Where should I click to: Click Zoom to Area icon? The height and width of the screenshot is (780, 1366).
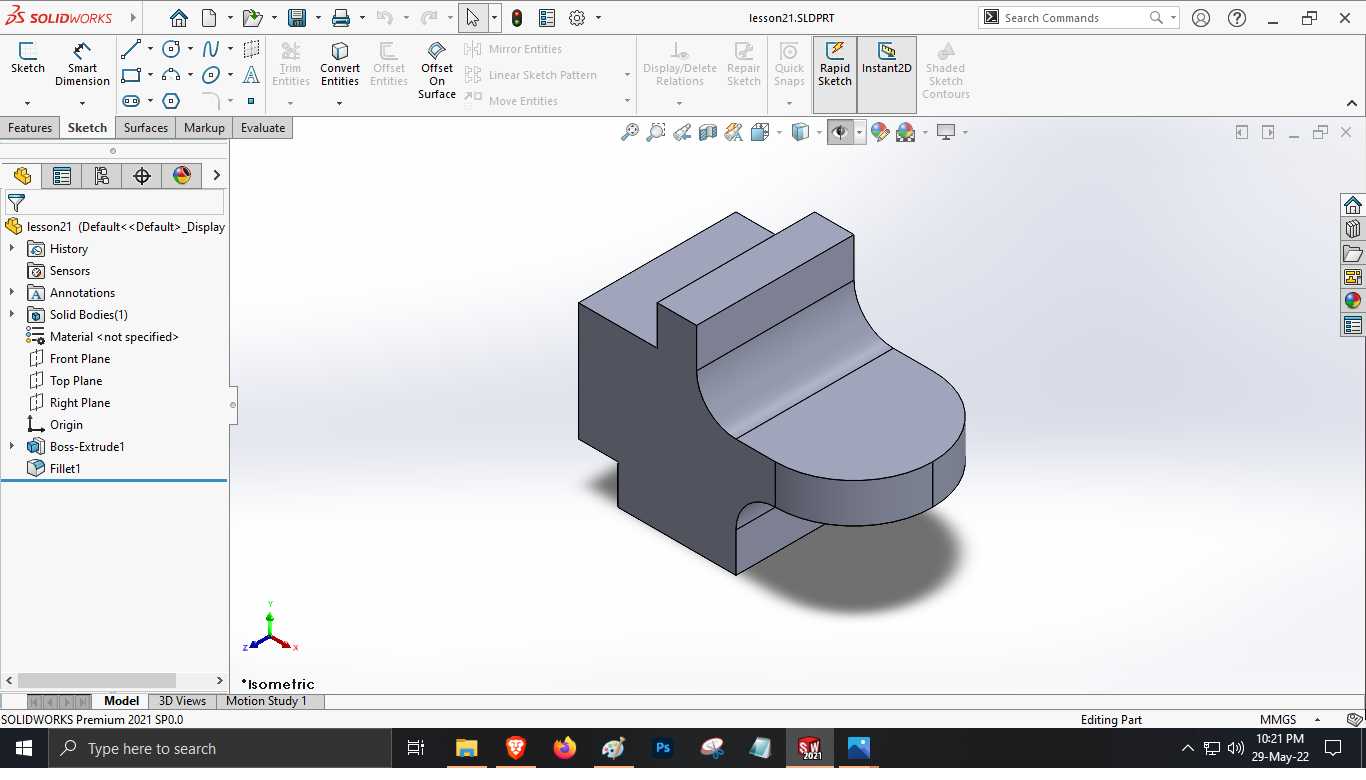[655, 132]
